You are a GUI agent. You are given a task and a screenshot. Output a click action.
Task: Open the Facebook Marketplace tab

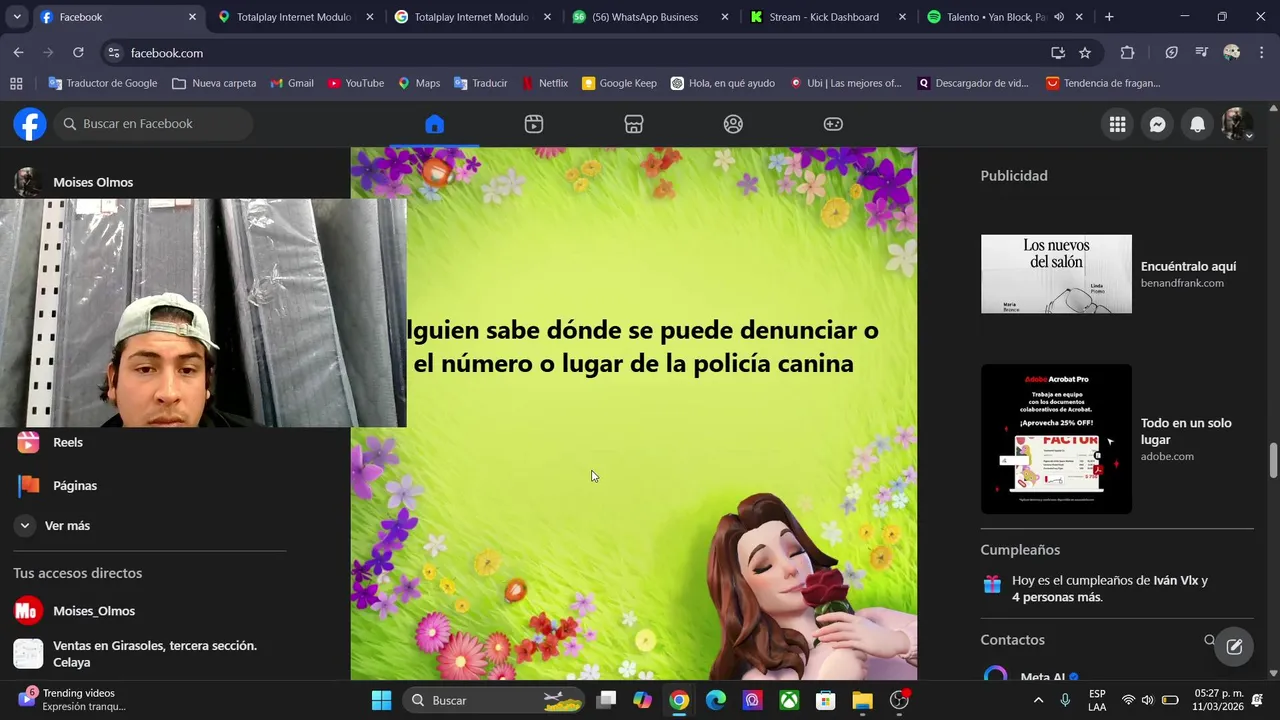tap(634, 124)
